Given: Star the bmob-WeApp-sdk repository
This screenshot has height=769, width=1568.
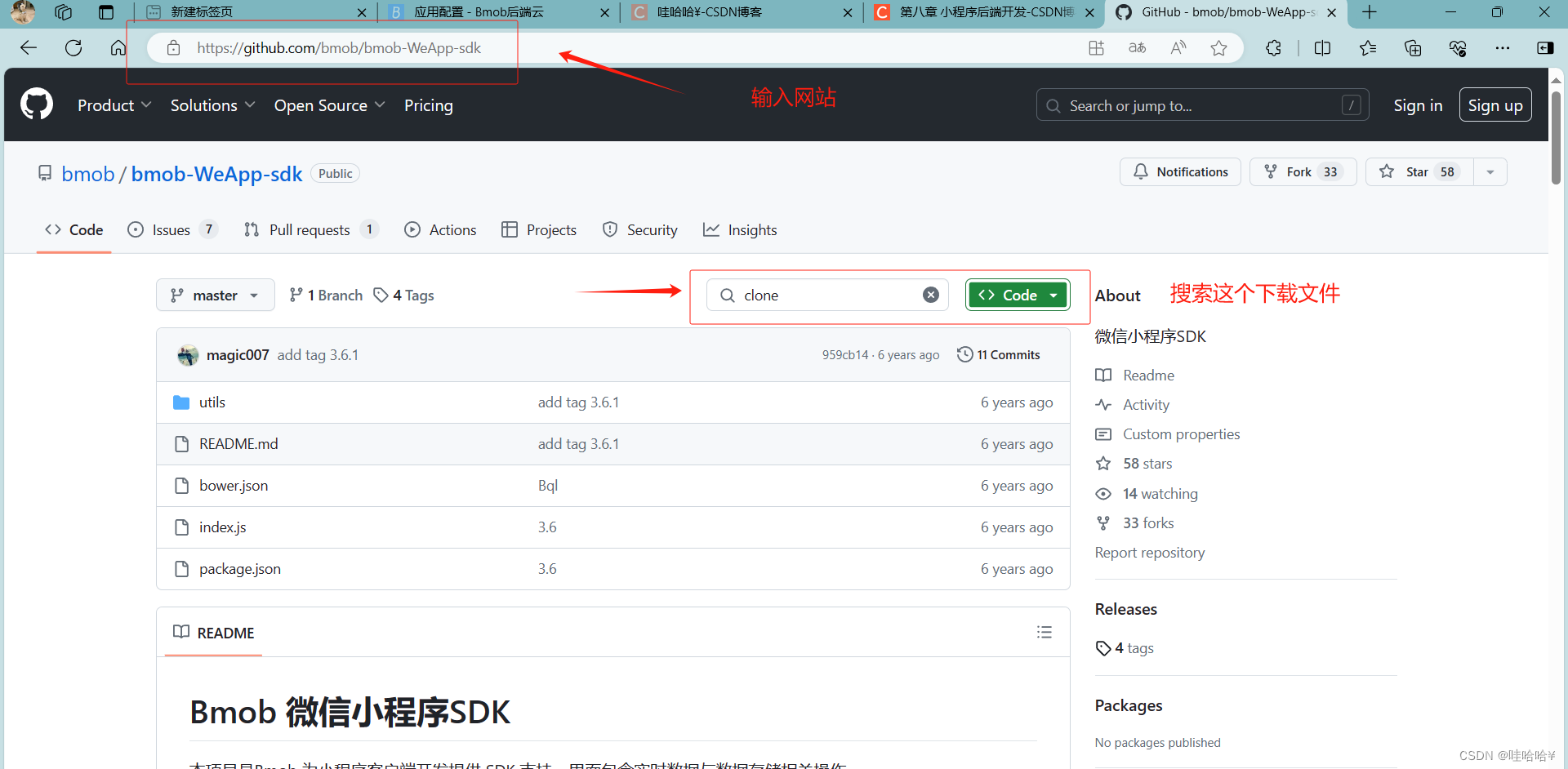Looking at the screenshot, I should 1419,171.
